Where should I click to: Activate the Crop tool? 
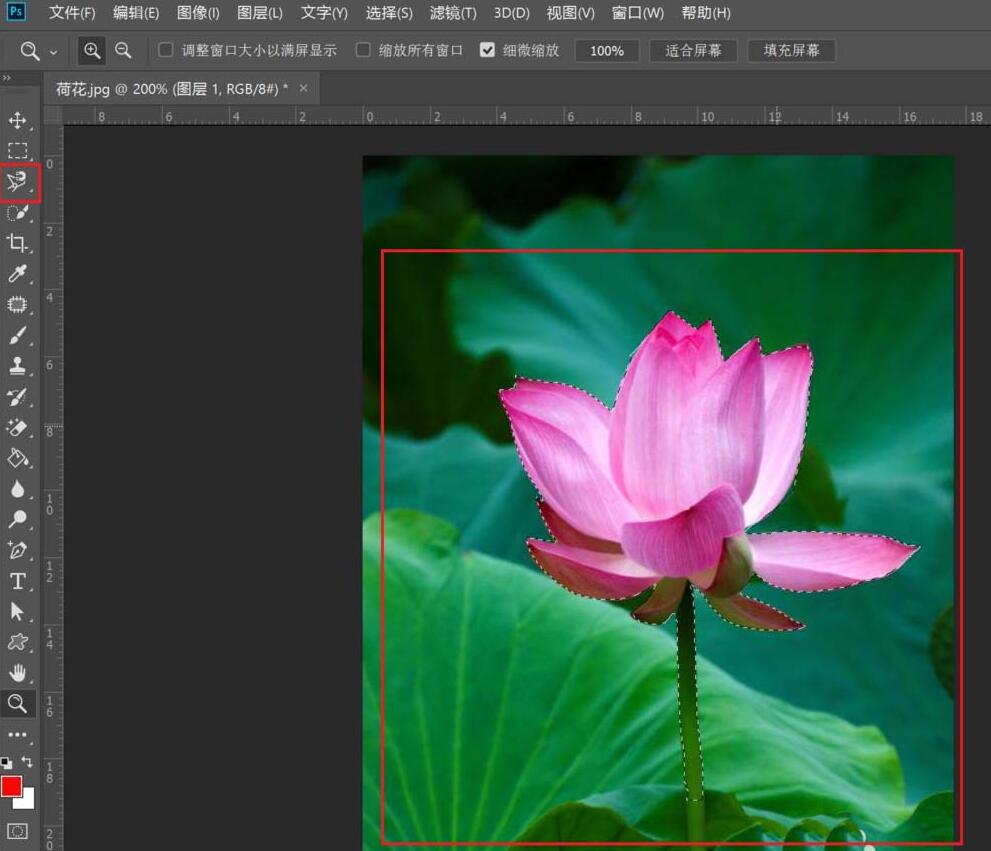18,245
